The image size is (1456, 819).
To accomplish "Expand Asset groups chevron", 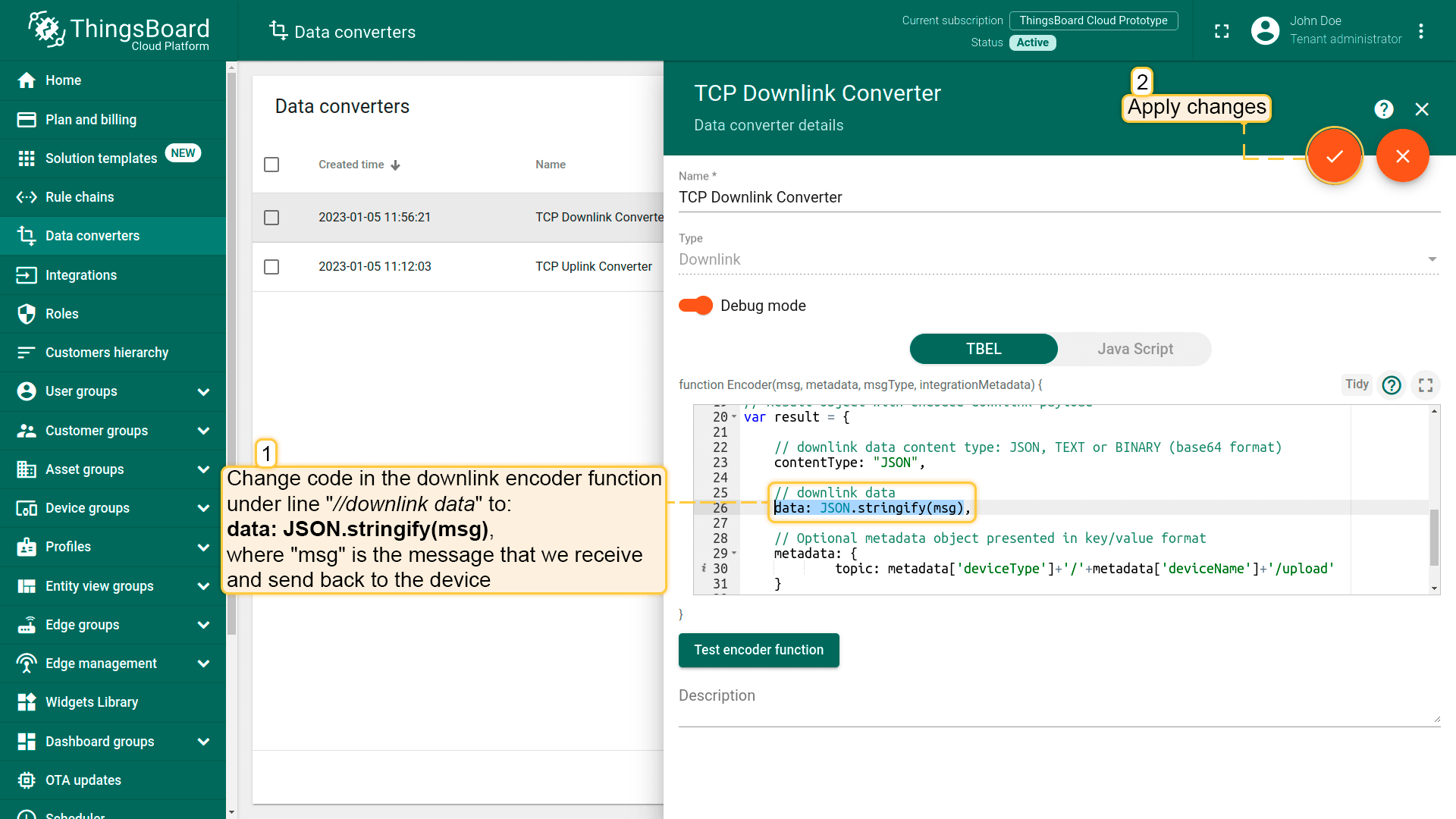I will tap(203, 469).
